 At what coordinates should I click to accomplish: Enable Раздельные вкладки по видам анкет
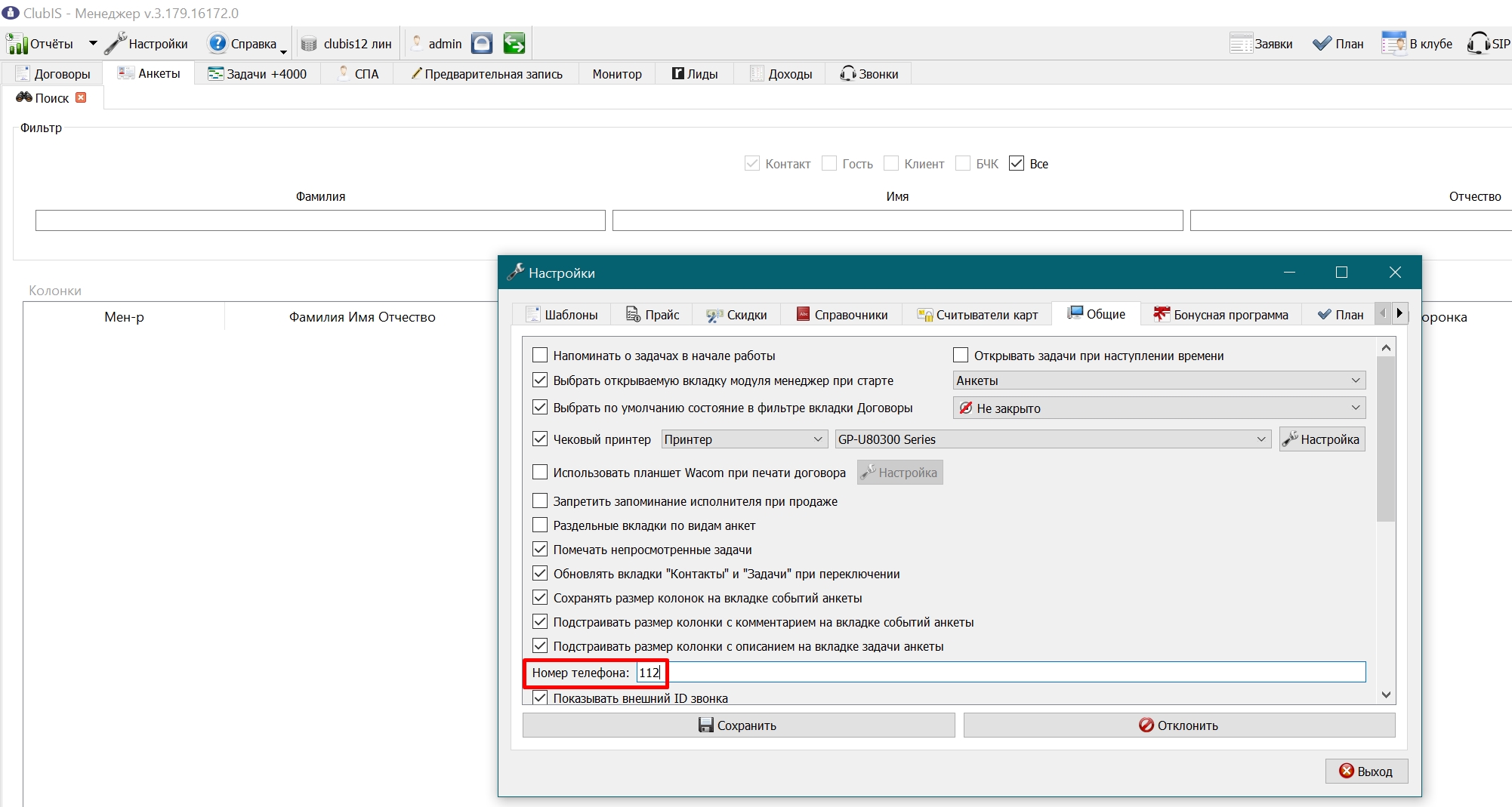[540, 525]
